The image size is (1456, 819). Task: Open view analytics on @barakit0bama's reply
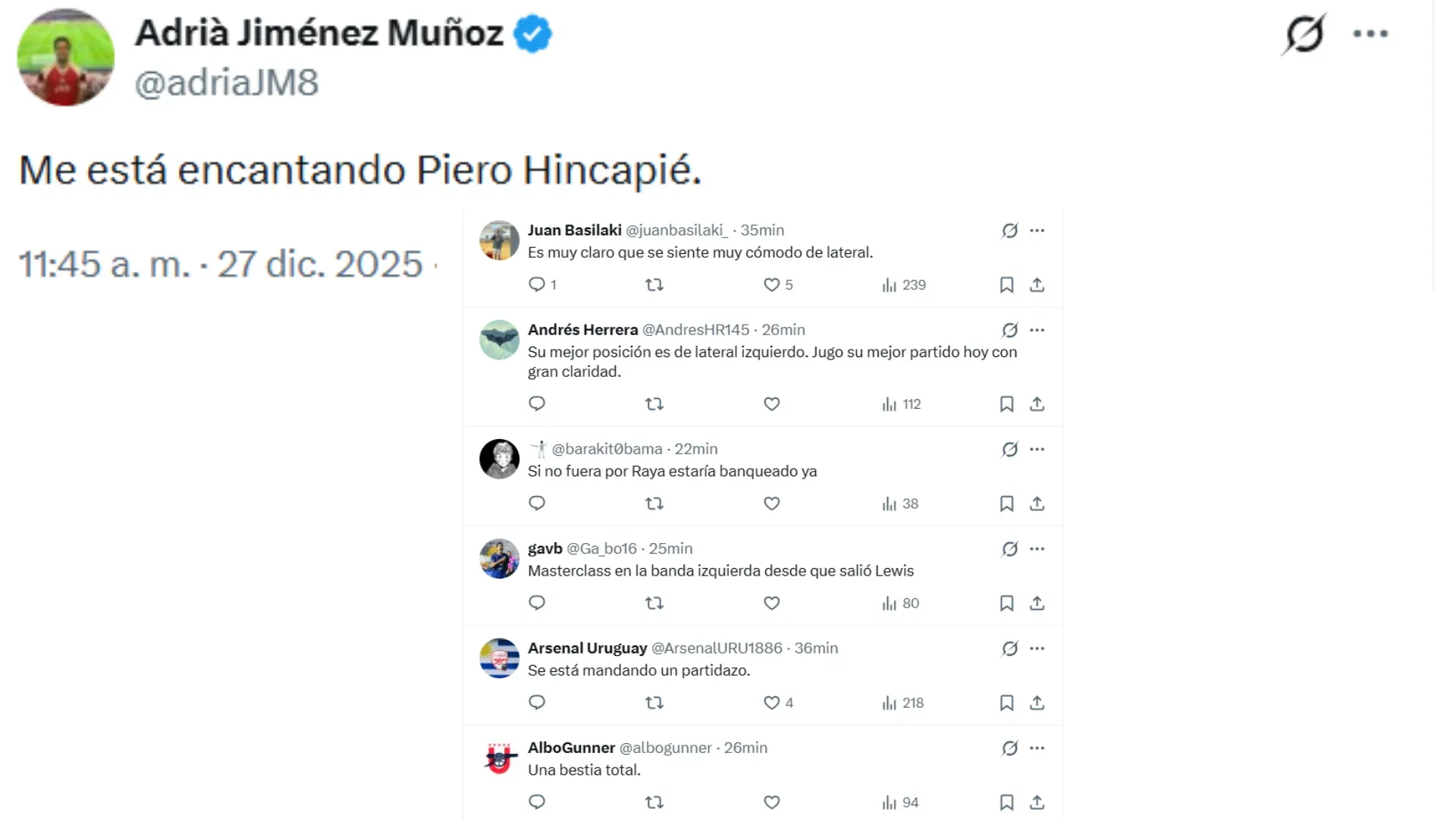coord(899,504)
